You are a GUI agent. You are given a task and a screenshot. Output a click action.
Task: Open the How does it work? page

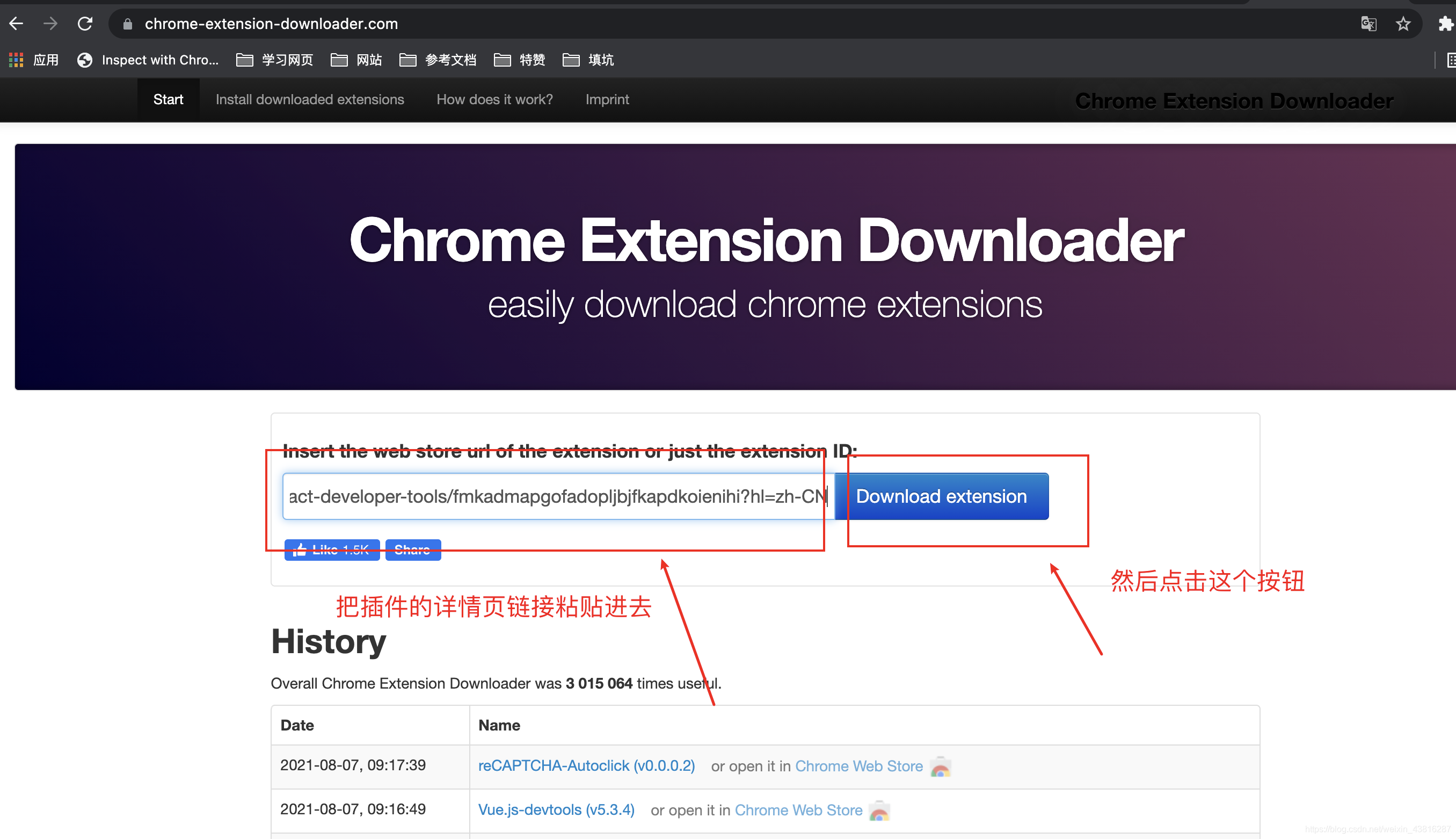(x=495, y=100)
